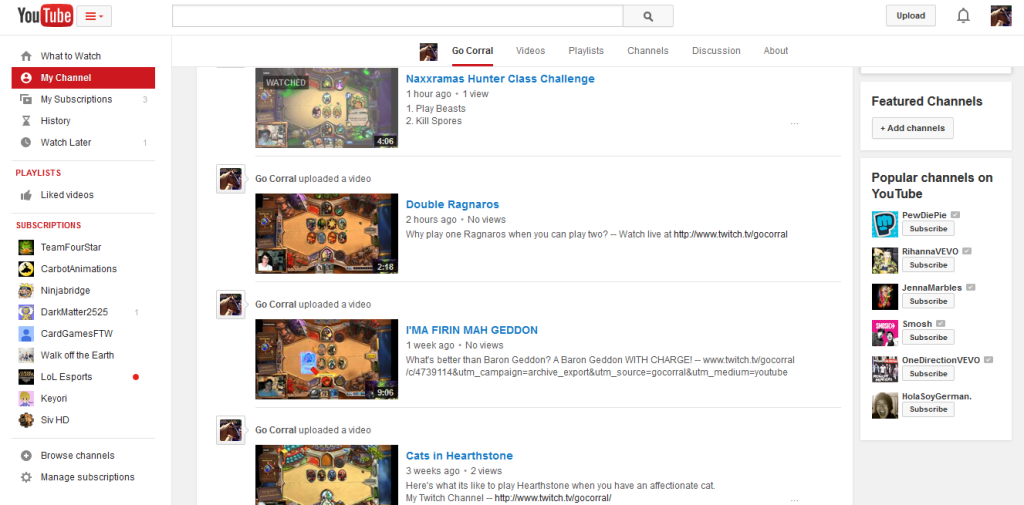Open Smosh channel avatar

[x=885, y=333]
